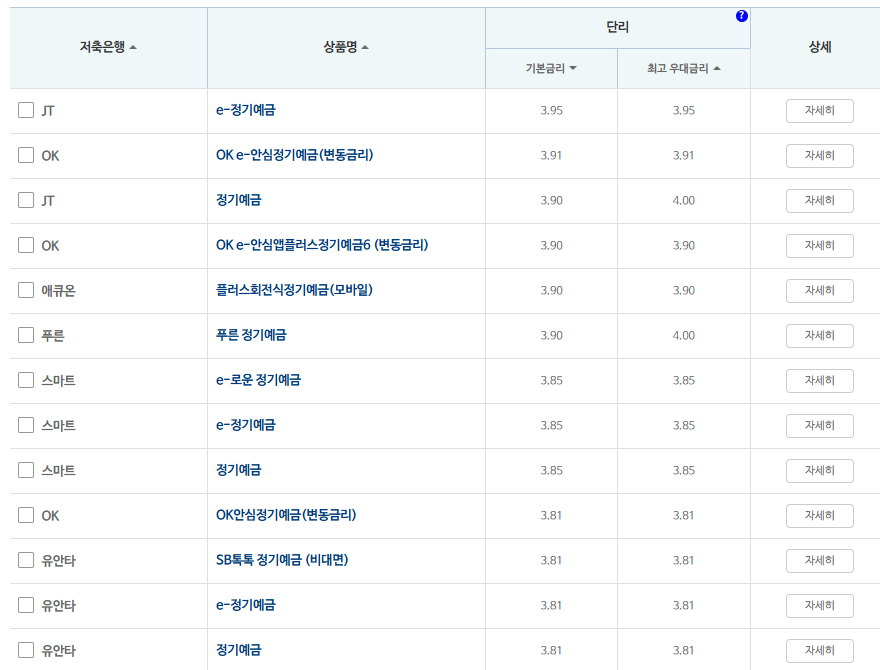
Task: Select the 4.00 rate in 푸른 row
Action: pos(684,336)
